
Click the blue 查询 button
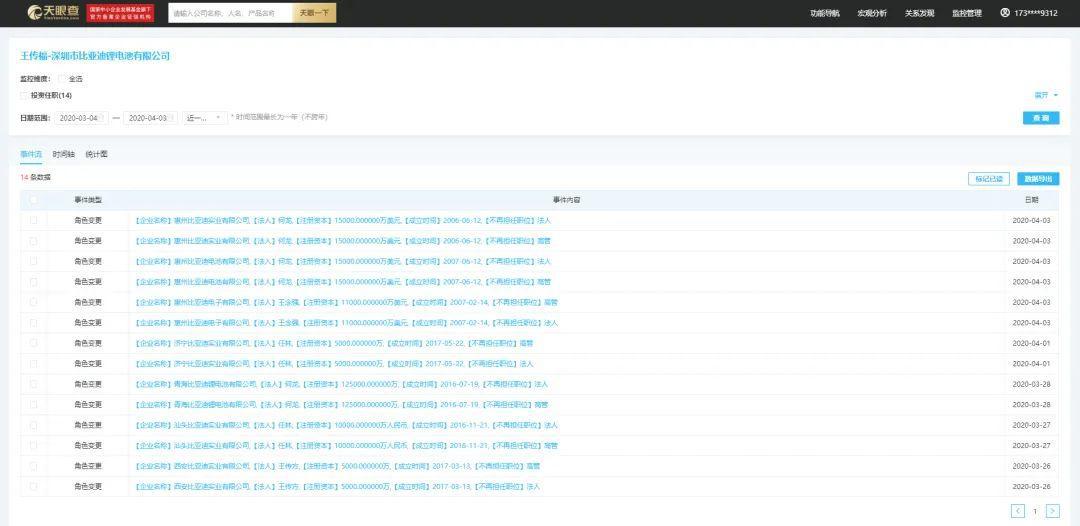pos(1041,118)
